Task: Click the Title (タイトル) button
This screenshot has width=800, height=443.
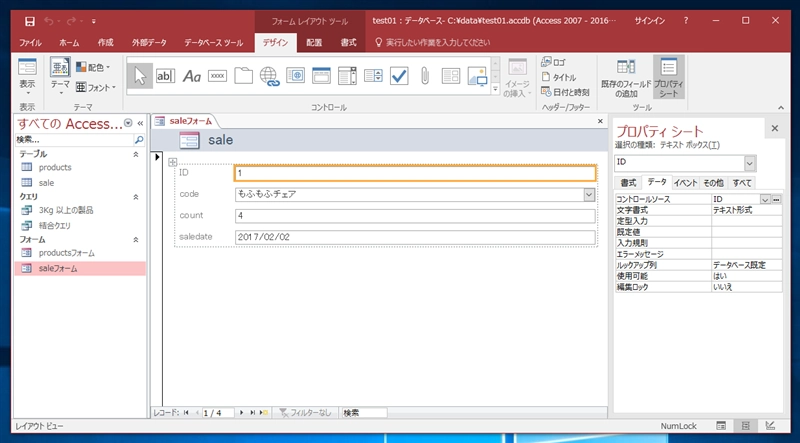Action: tap(559, 78)
